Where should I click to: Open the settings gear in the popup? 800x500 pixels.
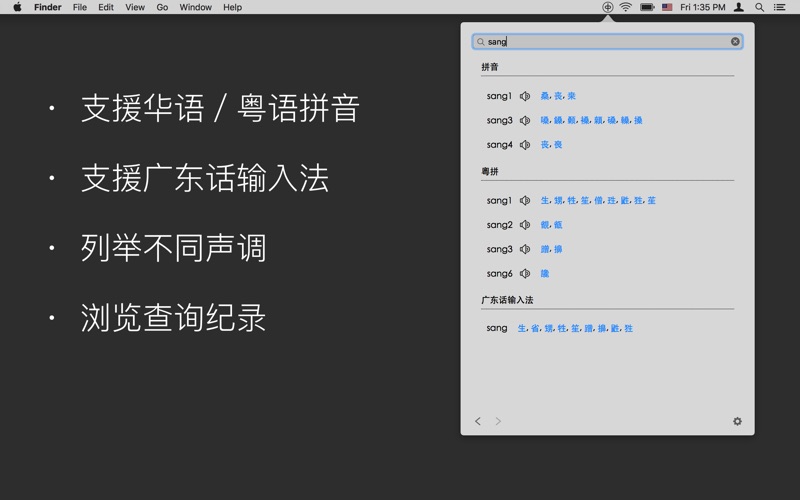[737, 422]
